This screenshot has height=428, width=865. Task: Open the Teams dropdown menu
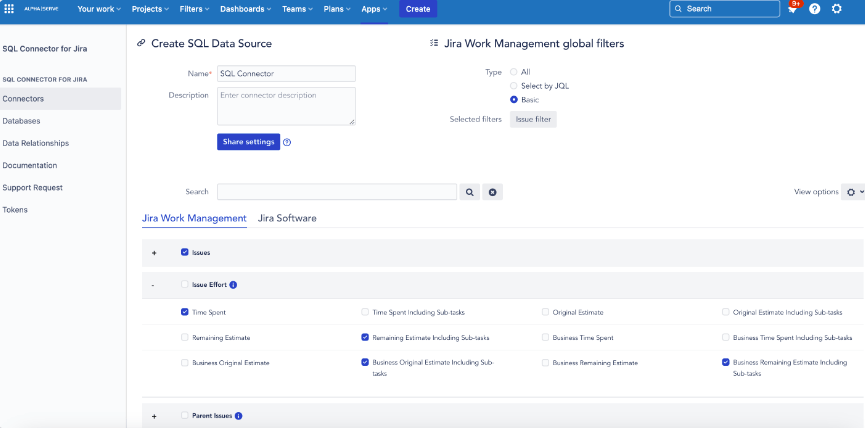tap(297, 9)
